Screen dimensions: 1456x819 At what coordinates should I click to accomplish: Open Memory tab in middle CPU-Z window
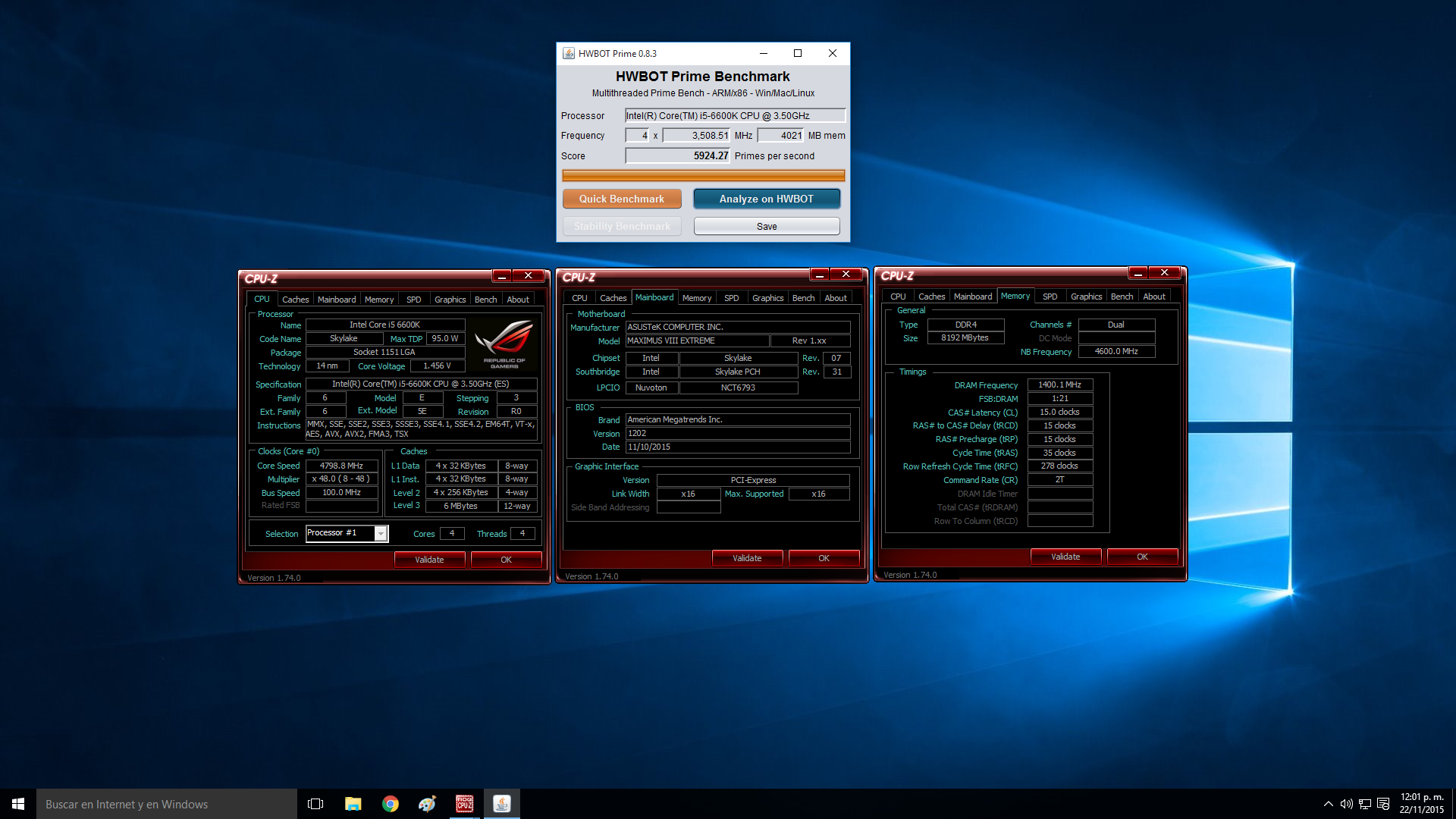(697, 298)
